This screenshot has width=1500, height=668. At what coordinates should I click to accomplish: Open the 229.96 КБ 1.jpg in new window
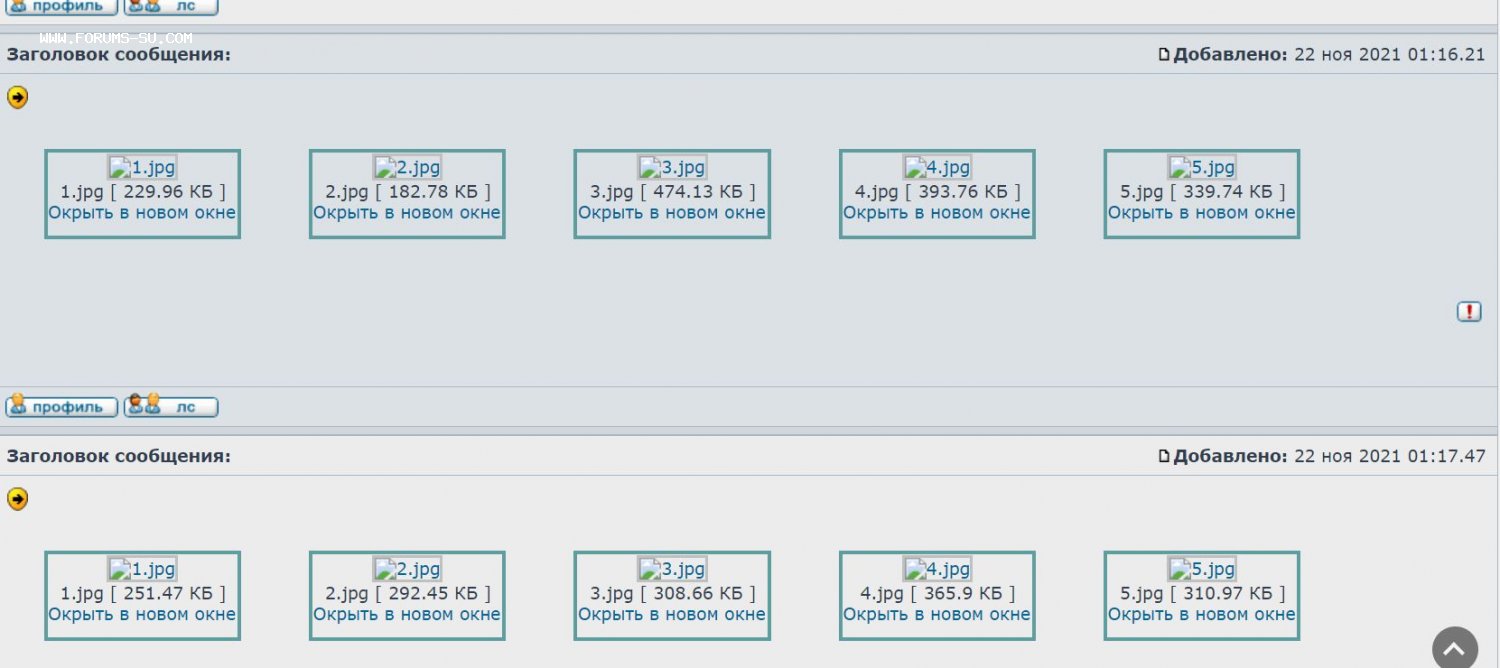tap(142, 213)
